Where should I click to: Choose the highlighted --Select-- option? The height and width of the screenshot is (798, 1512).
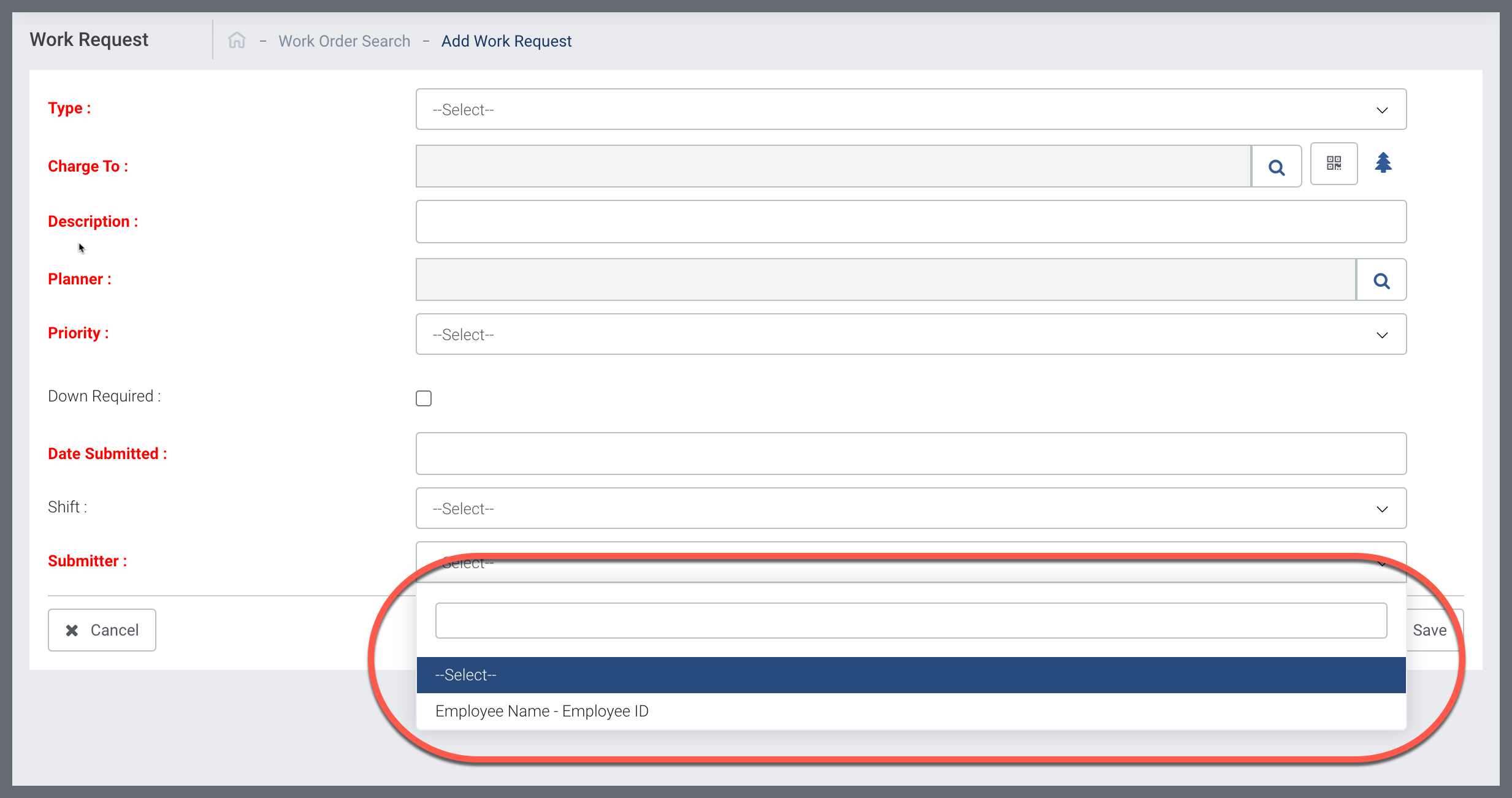click(911, 675)
